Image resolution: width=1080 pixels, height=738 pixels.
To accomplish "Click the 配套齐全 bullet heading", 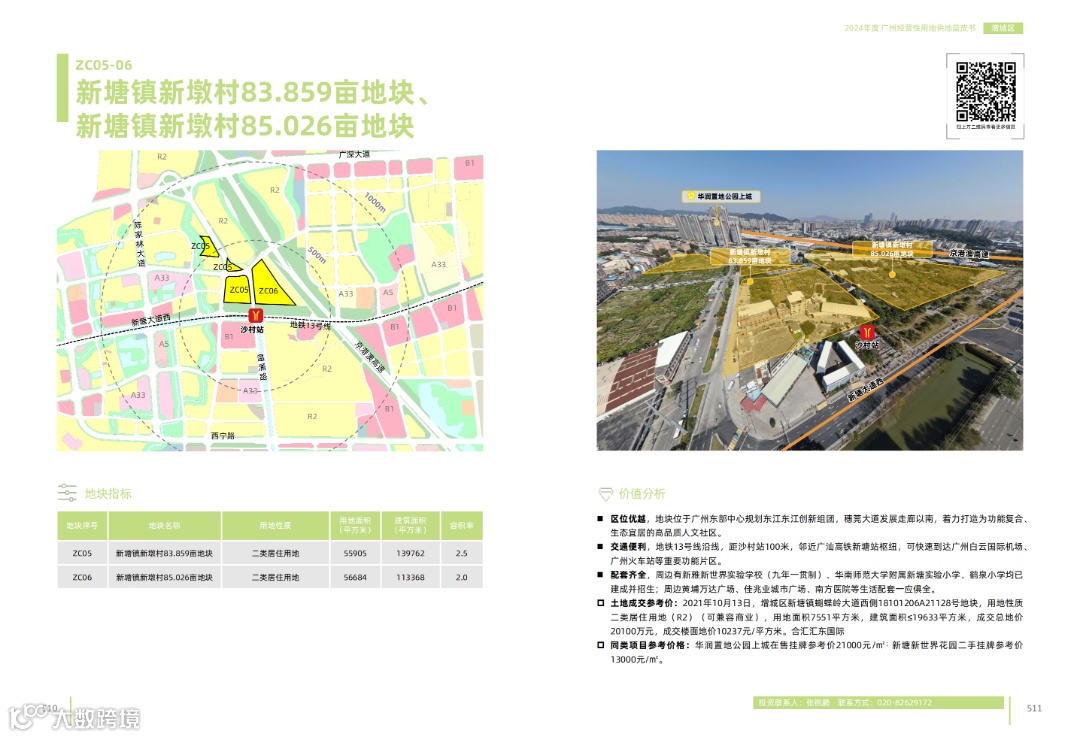I will coord(627,575).
